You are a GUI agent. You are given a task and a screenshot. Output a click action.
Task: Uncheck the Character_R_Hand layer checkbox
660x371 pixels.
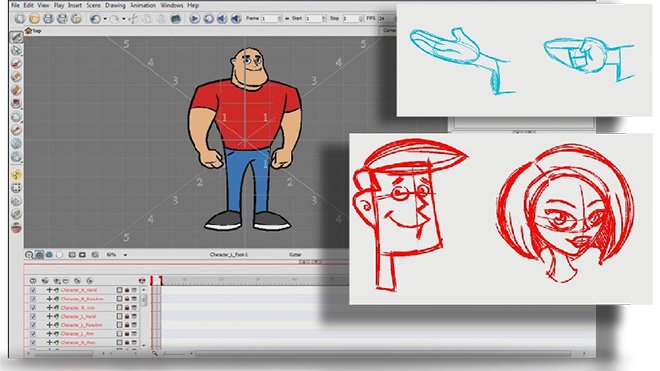tap(33, 290)
